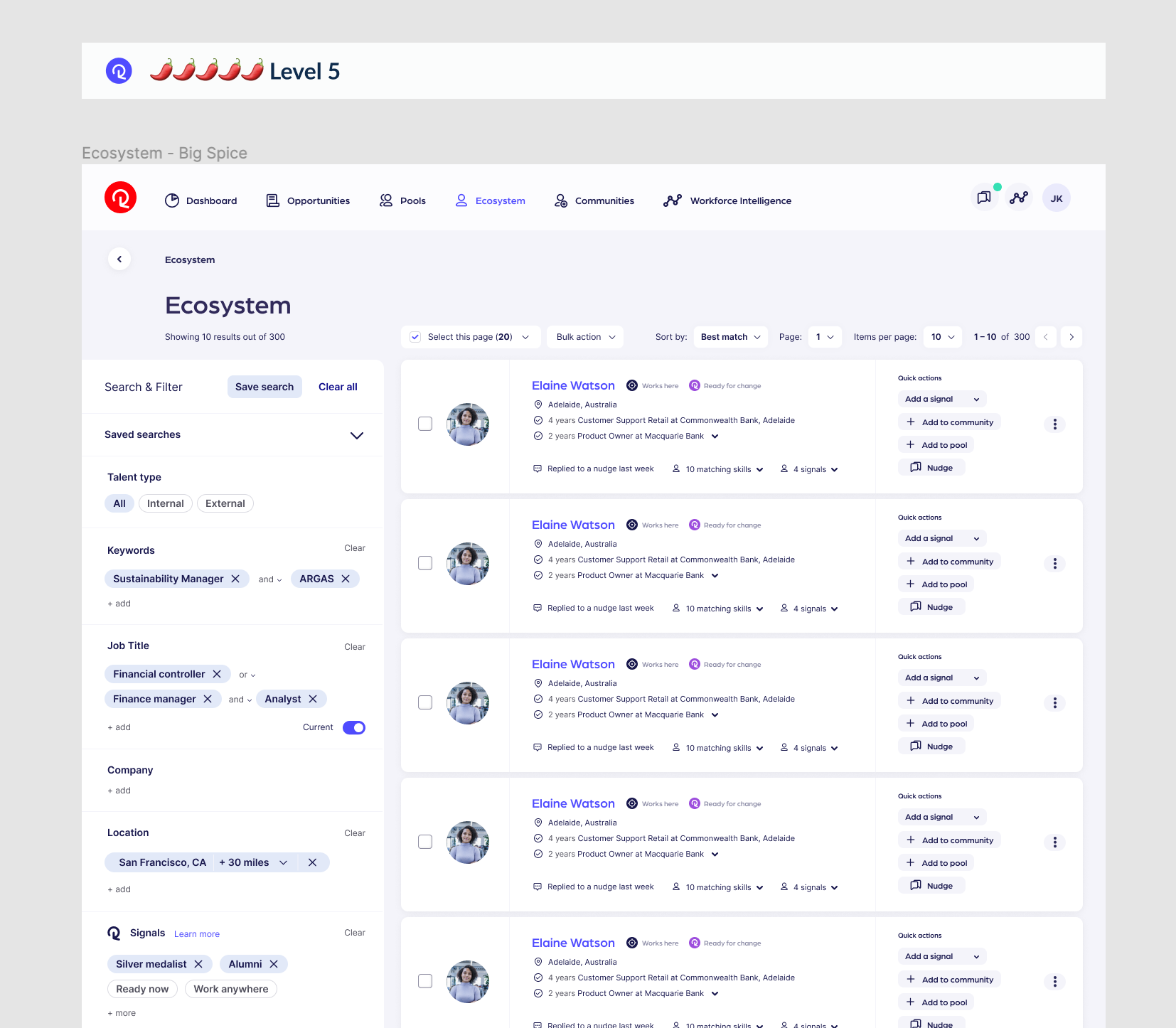1176x1028 pixels.
Task: Toggle the Select this page checkbox
Action: click(x=415, y=337)
